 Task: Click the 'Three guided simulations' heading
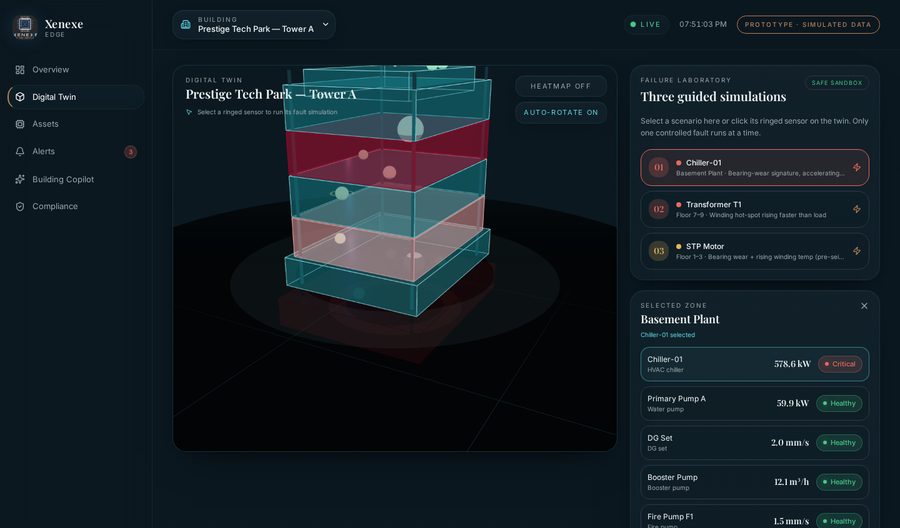tap(713, 97)
